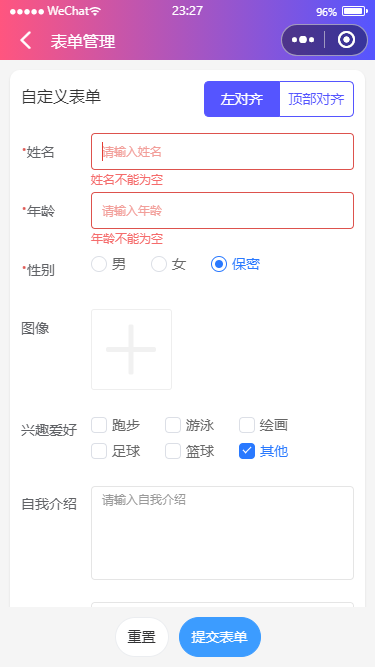
Task: Tap the battery status icon
Action: click(x=355, y=11)
